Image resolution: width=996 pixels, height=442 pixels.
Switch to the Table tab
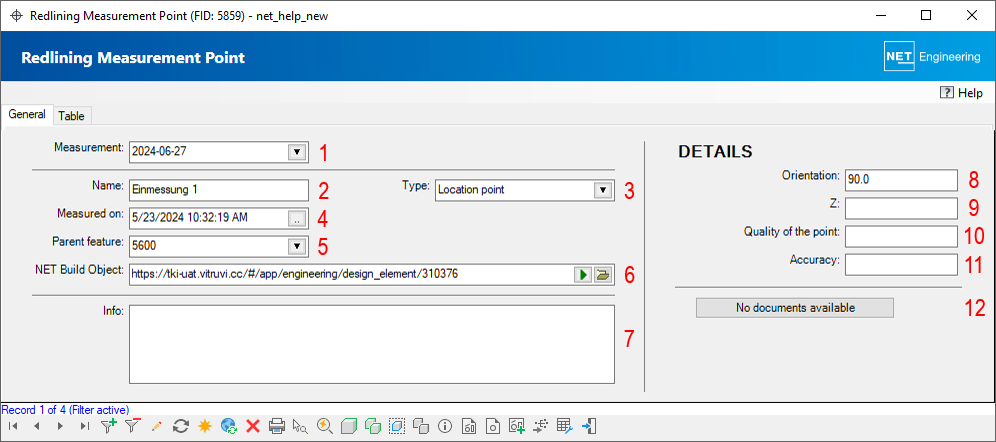coord(71,116)
